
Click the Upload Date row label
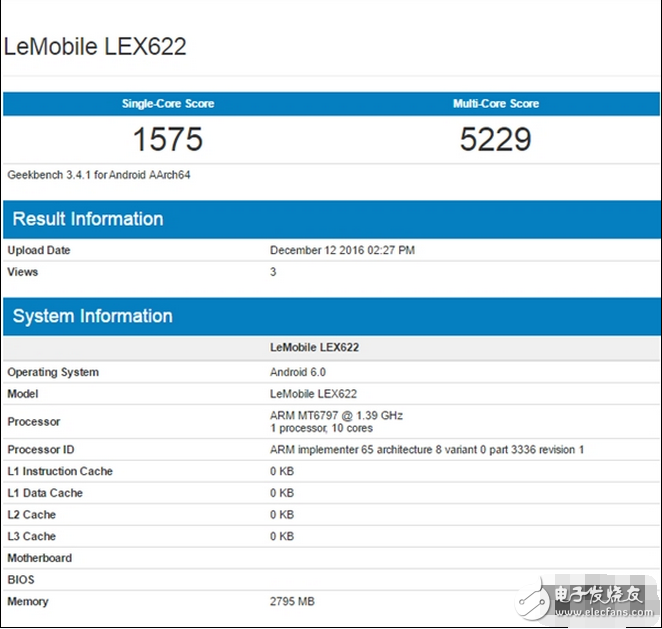(52, 250)
